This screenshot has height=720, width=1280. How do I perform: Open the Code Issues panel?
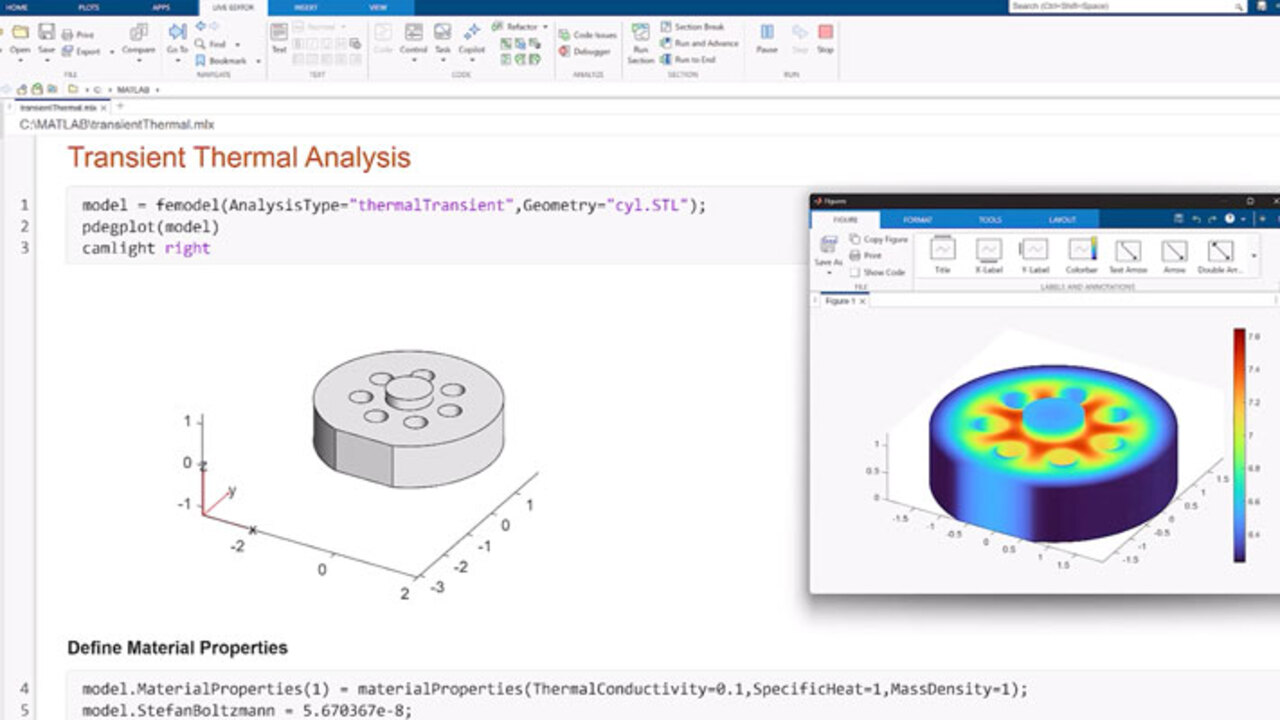588,35
